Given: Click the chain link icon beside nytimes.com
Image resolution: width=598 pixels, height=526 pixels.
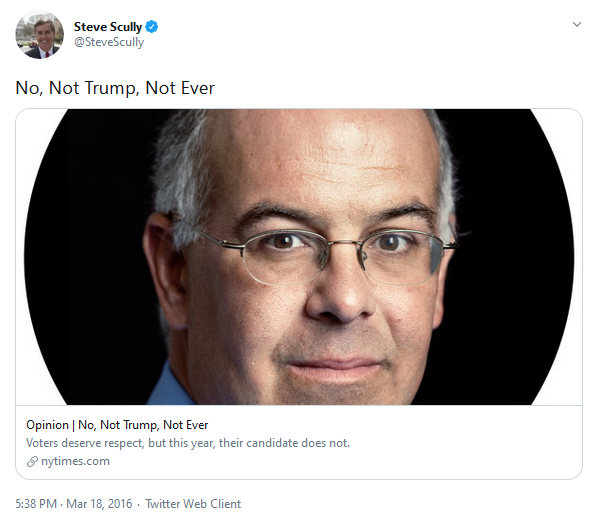Looking at the screenshot, I should click(x=32, y=462).
